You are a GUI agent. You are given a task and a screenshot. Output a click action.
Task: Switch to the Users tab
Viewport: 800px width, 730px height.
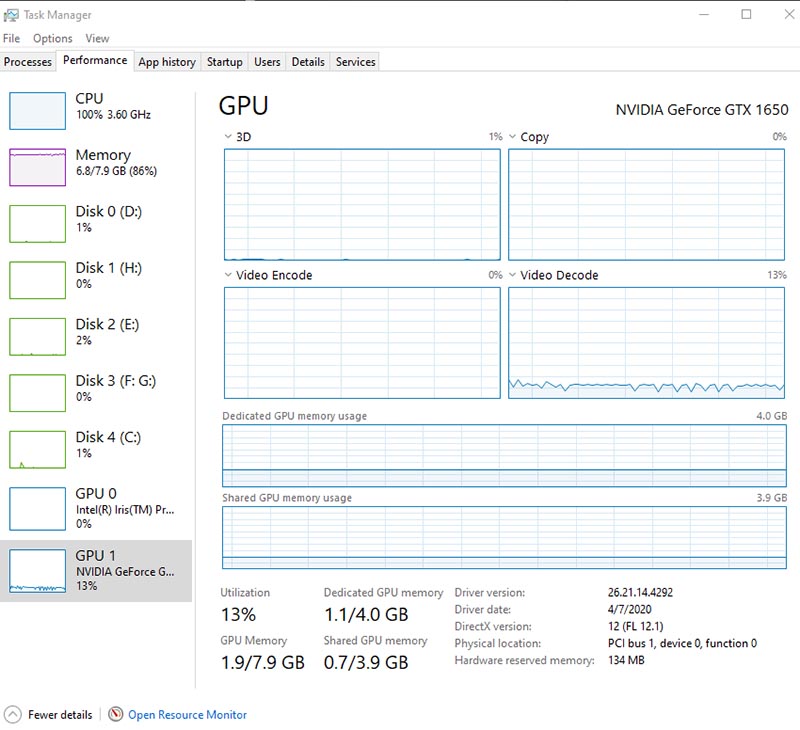pyautogui.click(x=267, y=62)
